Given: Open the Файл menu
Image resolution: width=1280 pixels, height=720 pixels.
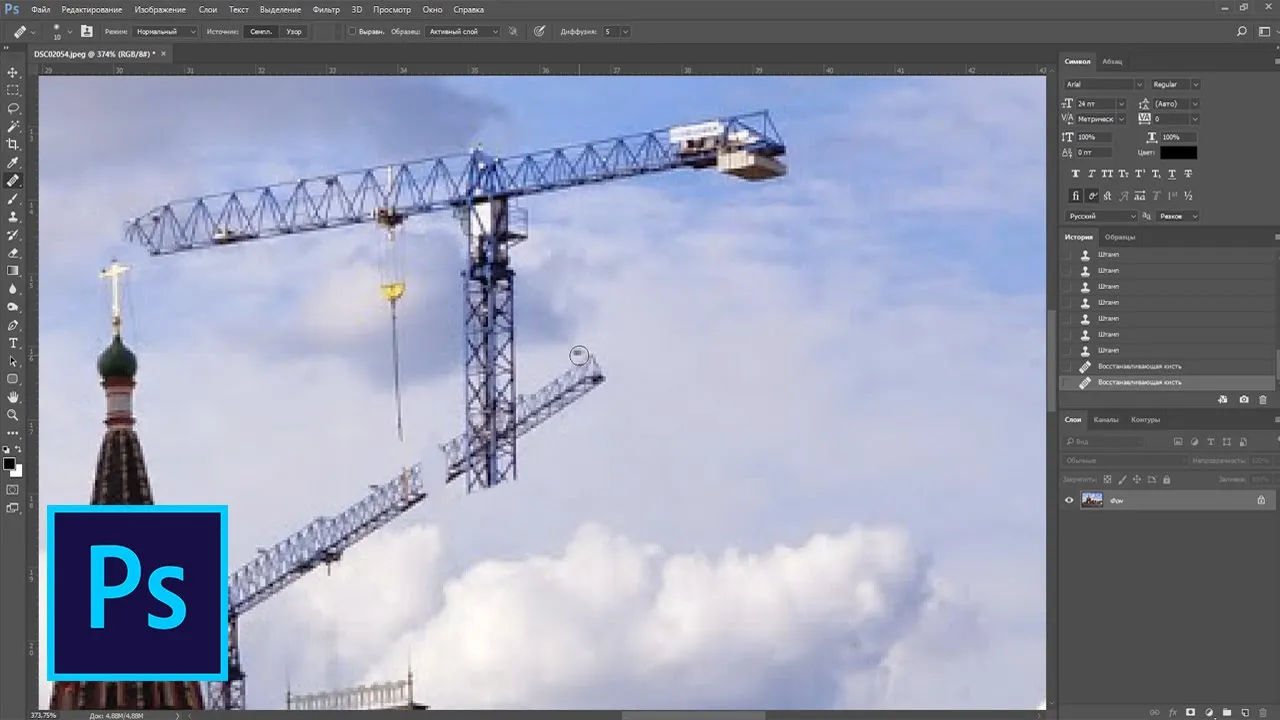Looking at the screenshot, I should 40,9.
